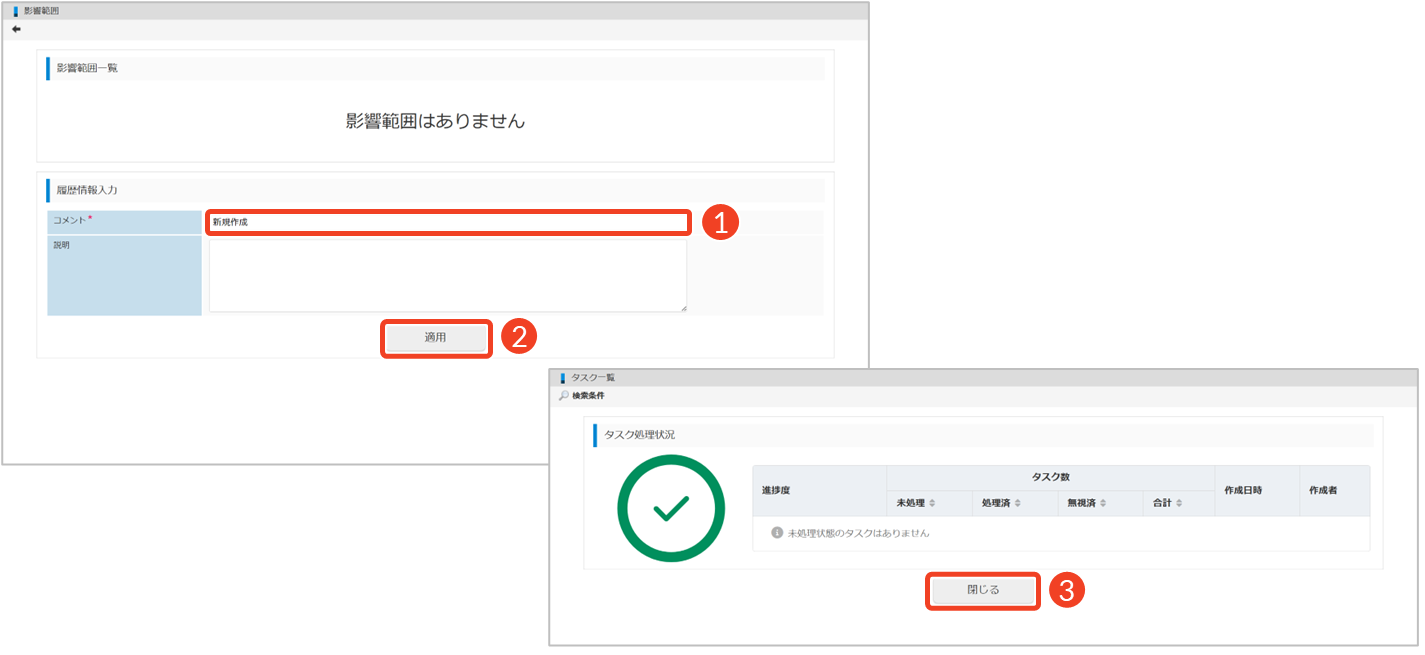Select the 作成日時 column header
Viewport: 1425px width, 655px height.
[1242, 491]
